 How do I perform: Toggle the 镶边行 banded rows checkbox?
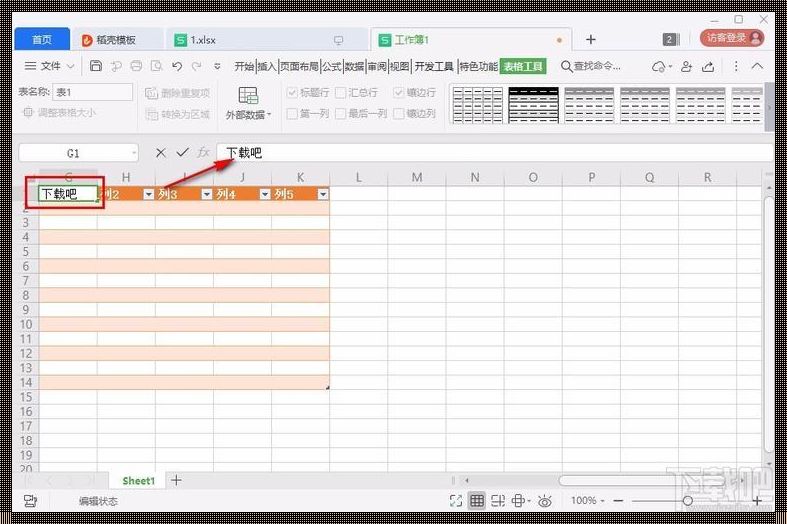coord(399,93)
